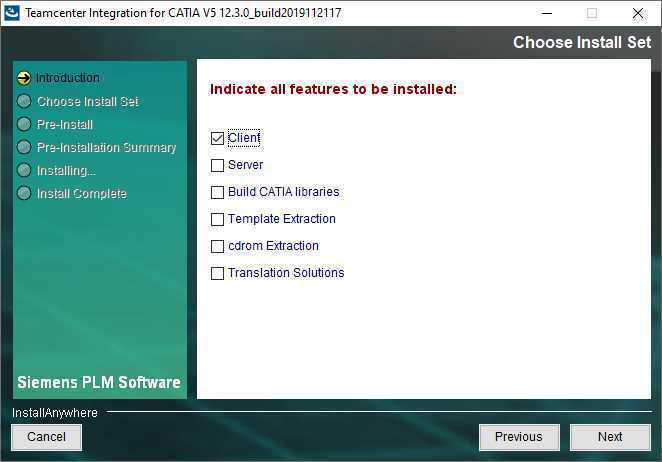
Task: Click the bullet icon beside Installing...
Action: click(x=24, y=170)
